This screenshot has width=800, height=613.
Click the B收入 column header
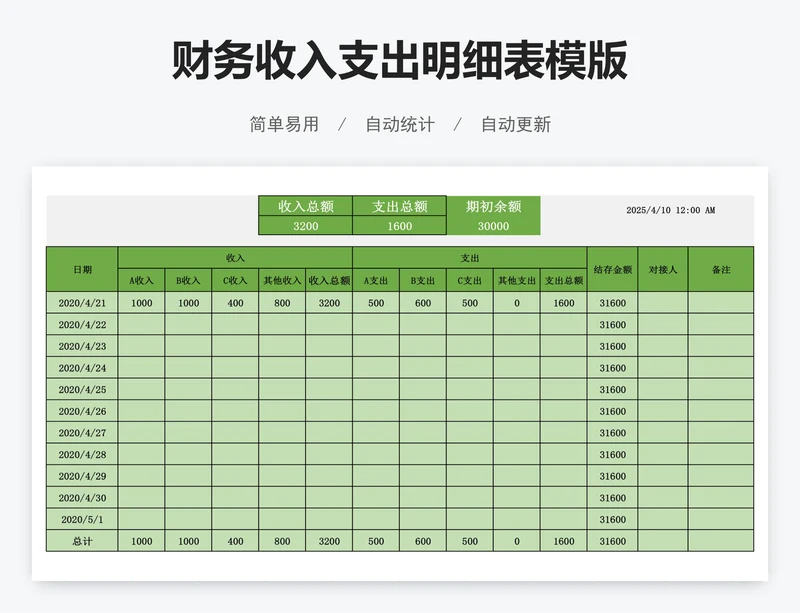[x=188, y=280]
